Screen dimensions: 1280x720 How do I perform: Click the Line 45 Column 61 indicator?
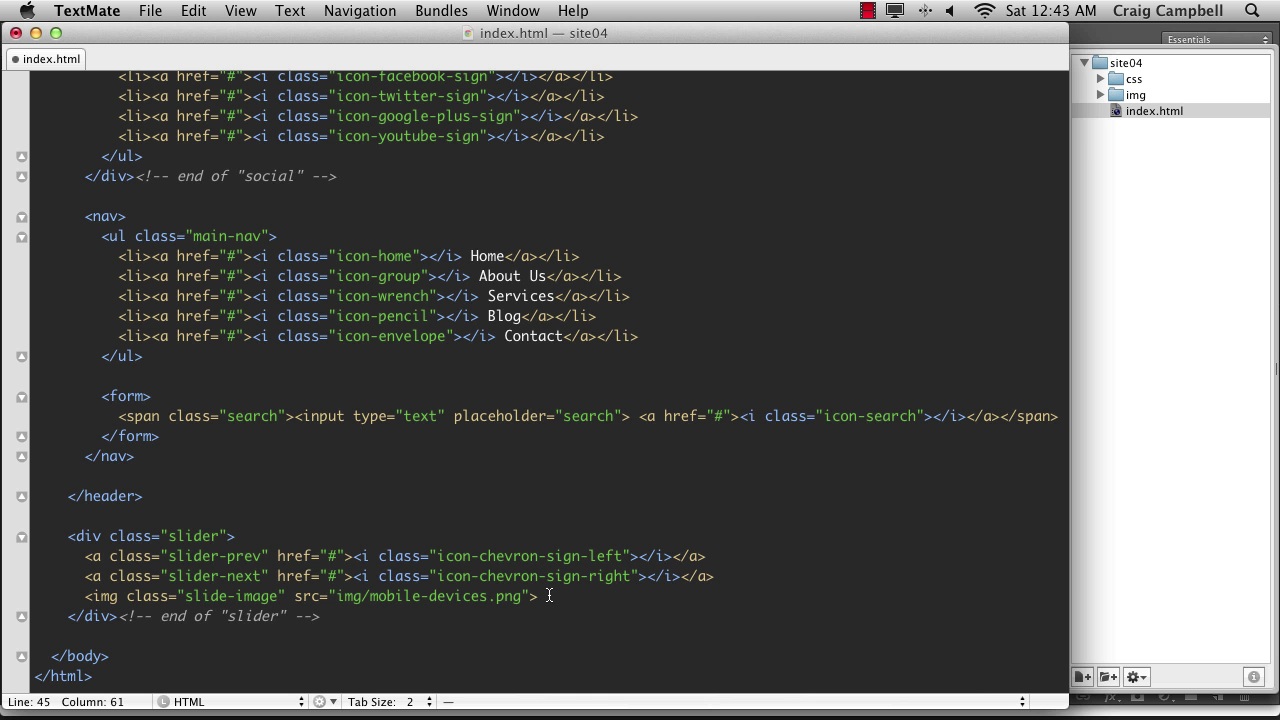point(66,702)
